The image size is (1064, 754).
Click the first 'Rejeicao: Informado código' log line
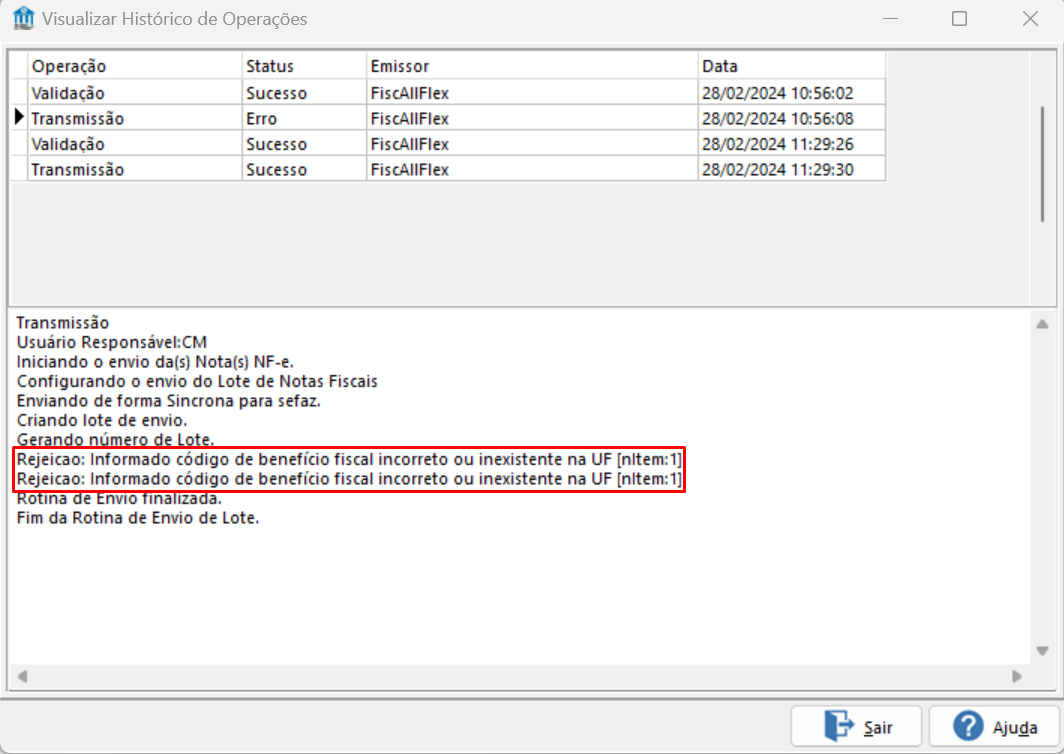(x=349, y=459)
